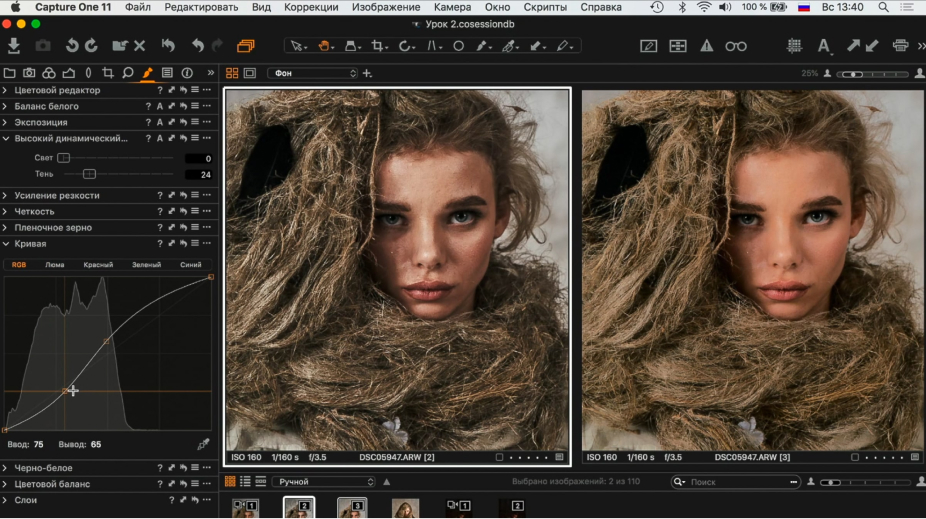The image size is (926, 519).
Task: Open the Lens correction tool tab
Action: tap(88, 73)
